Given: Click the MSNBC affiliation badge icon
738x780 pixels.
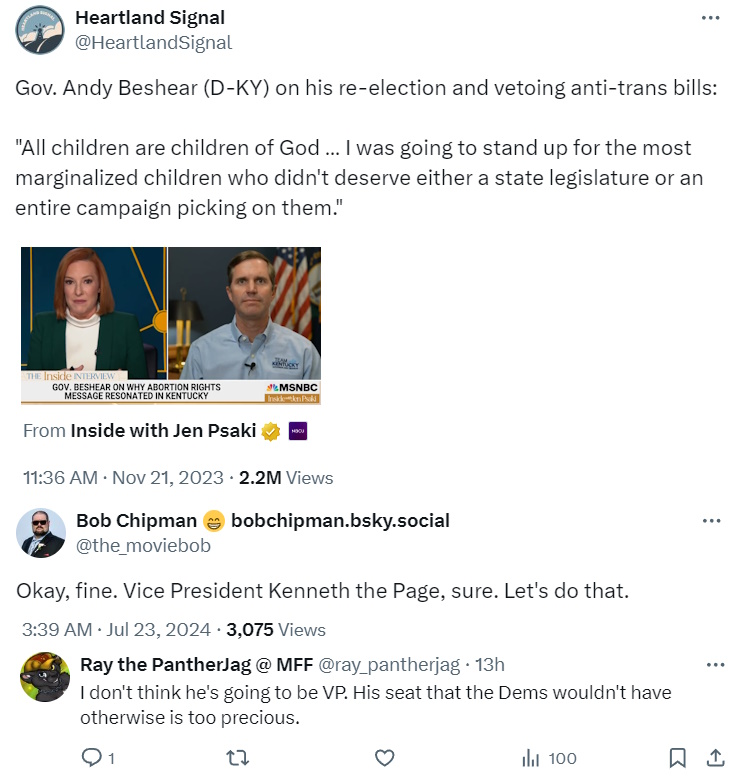Looking at the screenshot, I should click(x=298, y=432).
